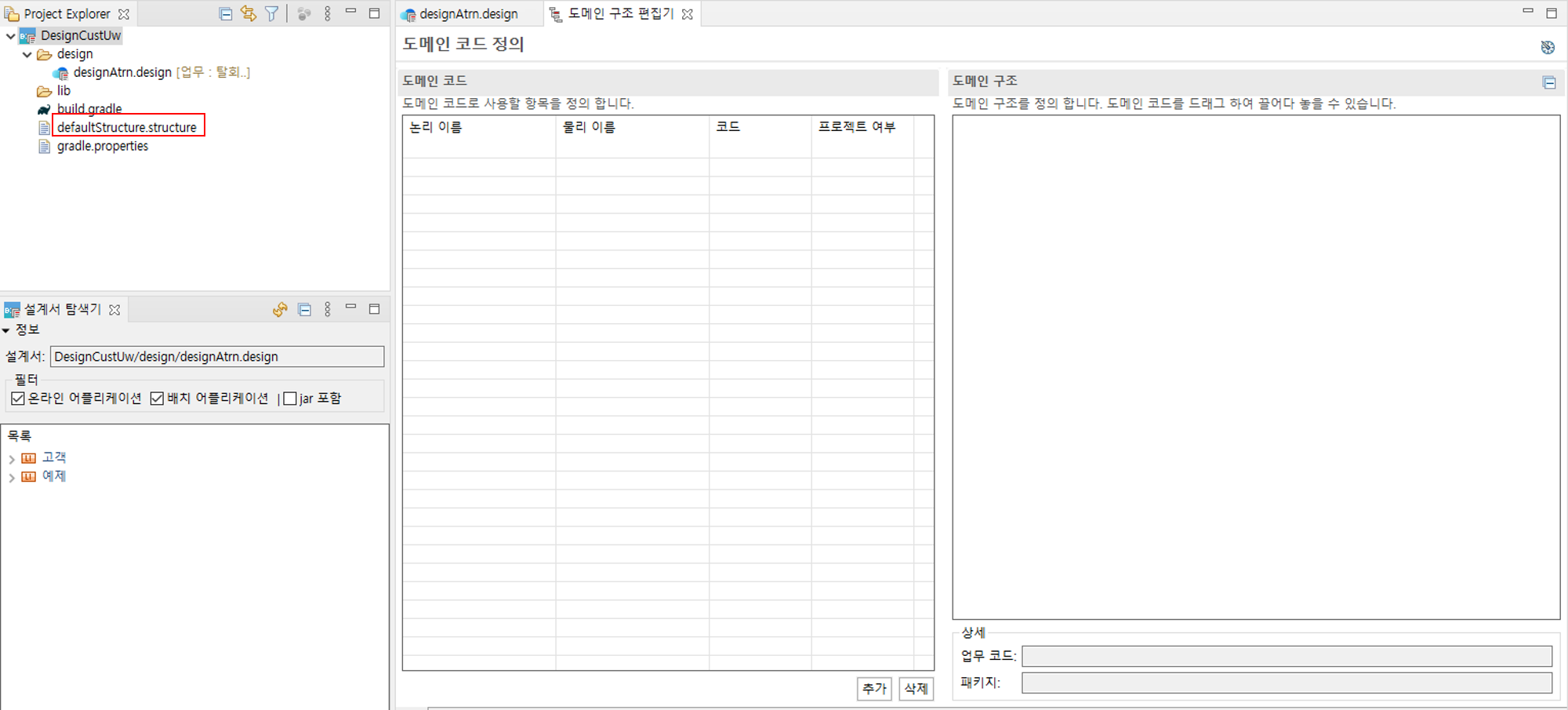Collapse all items in Project Explorer

click(226, 13)
